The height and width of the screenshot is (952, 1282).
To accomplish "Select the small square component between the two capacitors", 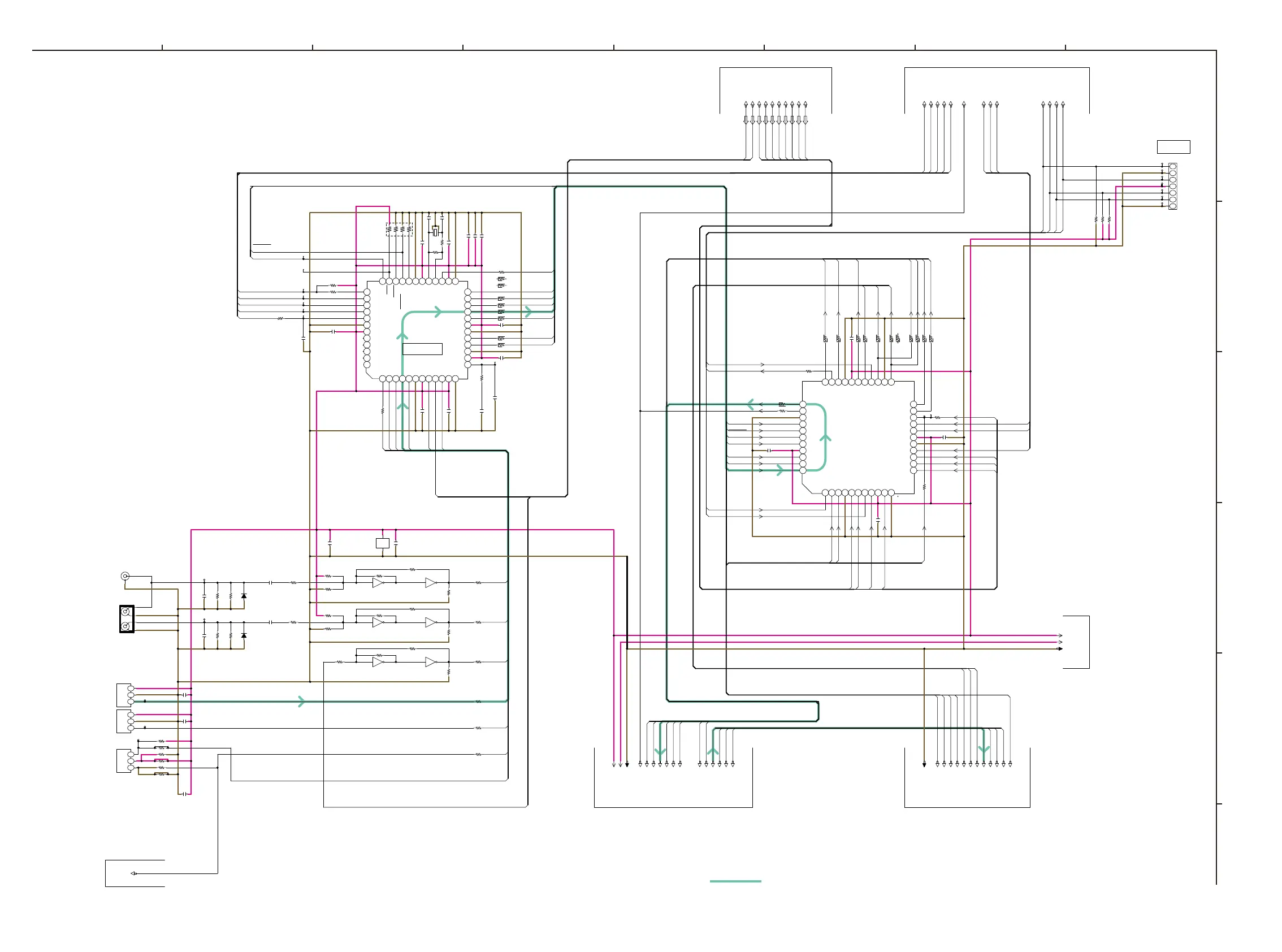I will tap(383, 543).
